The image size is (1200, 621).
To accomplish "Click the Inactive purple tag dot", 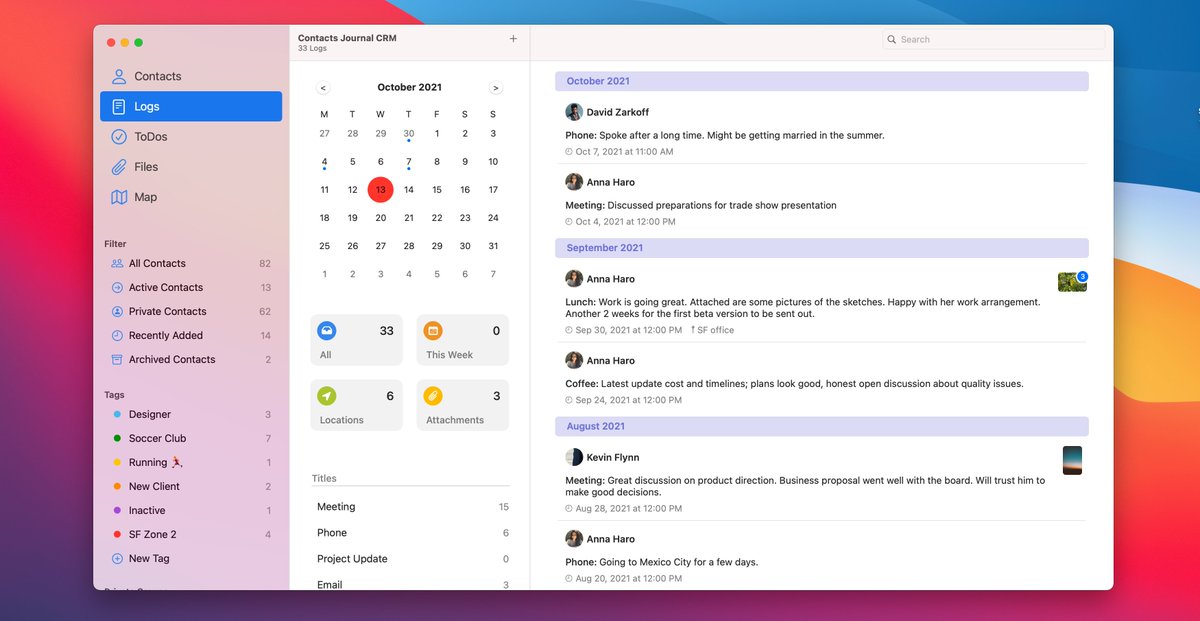I will point(117,510).
